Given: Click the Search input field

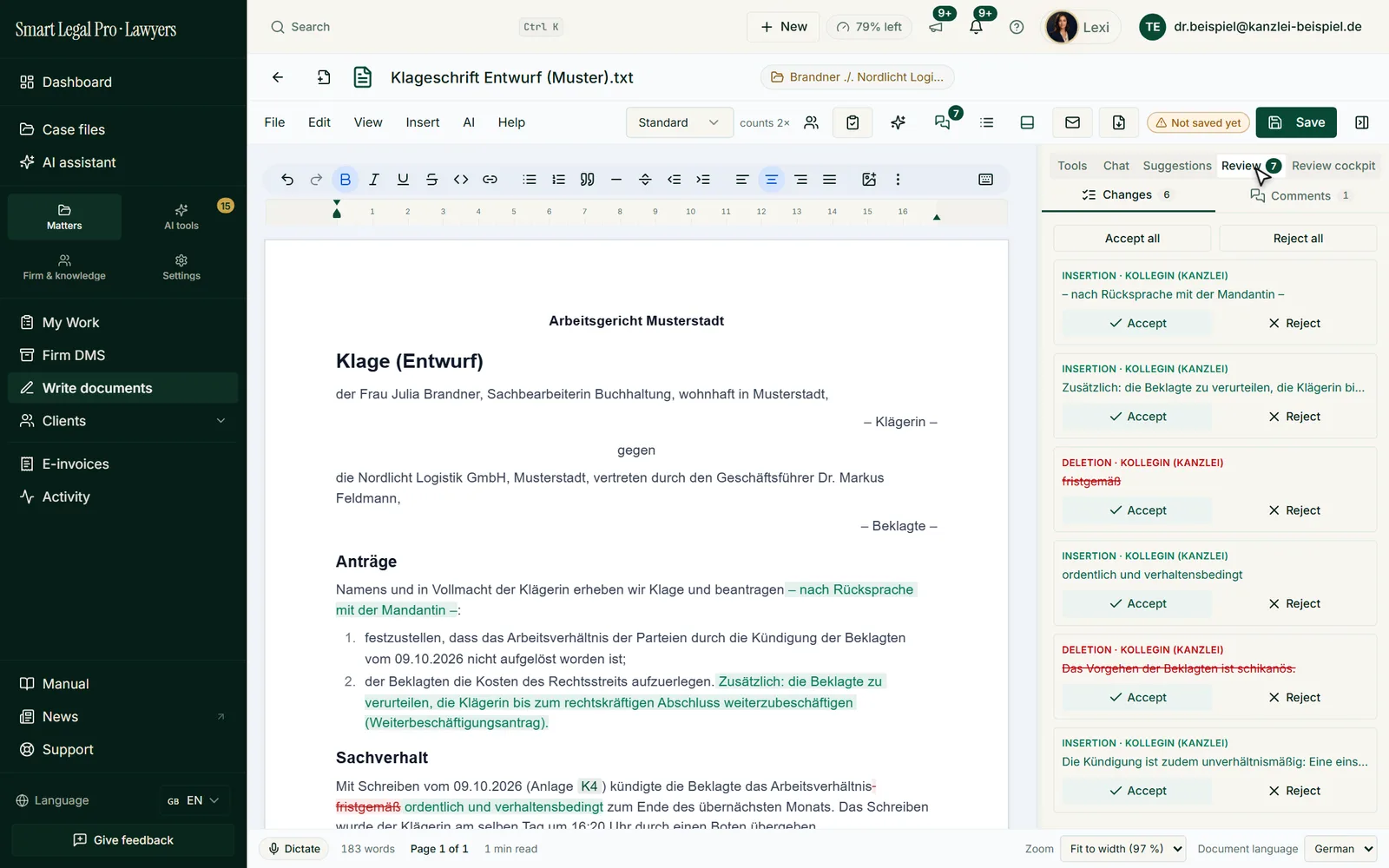Looking at the screenshot, I should [x=415, y=27].
